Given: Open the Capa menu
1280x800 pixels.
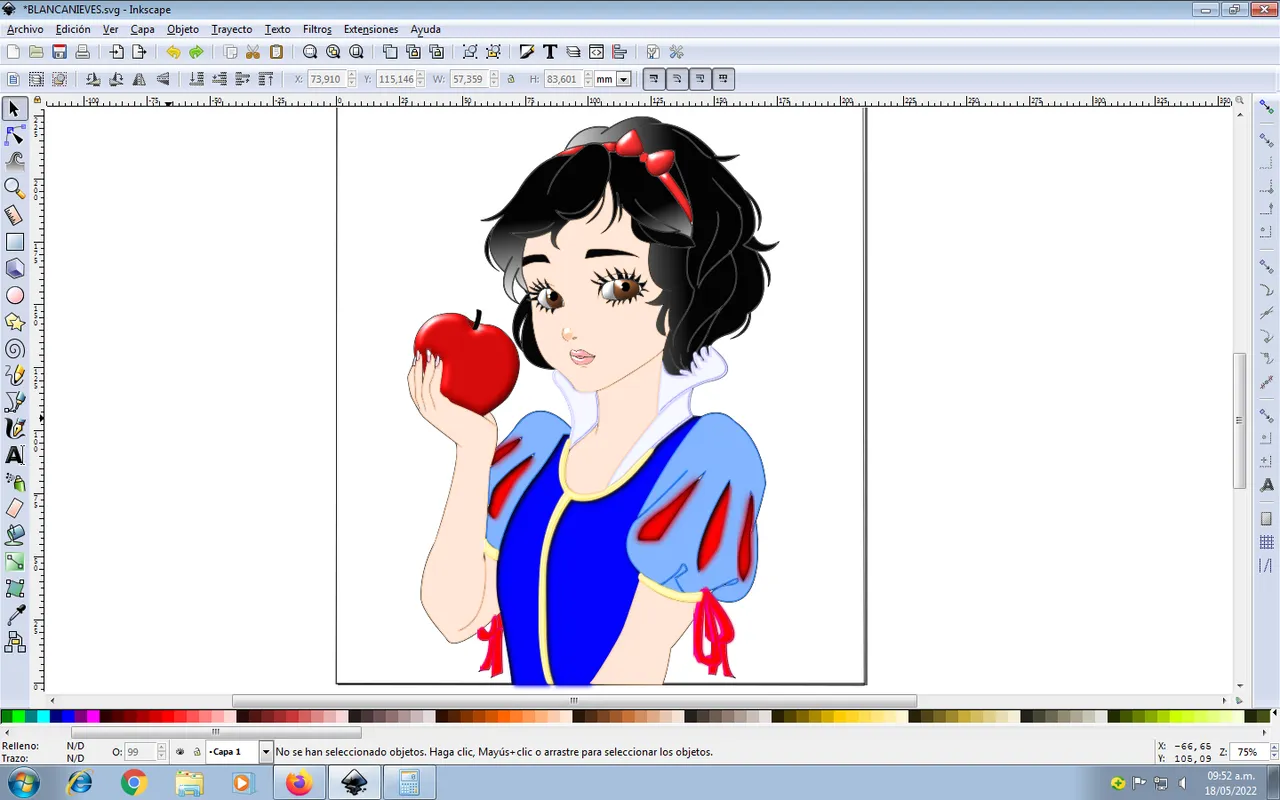Looking at the screenshot, I should (x=142, y=29).
